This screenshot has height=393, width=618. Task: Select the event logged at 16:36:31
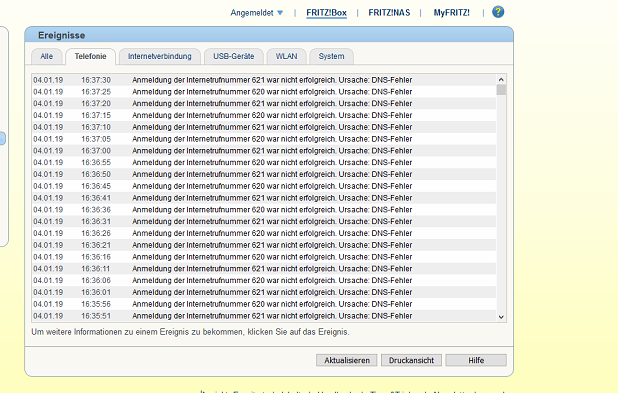pyautogui.click(x=264, y=222)
